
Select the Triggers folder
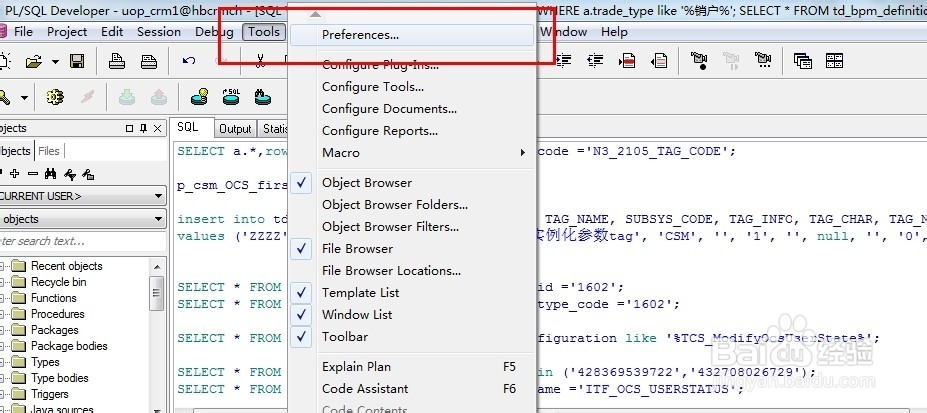50,394
